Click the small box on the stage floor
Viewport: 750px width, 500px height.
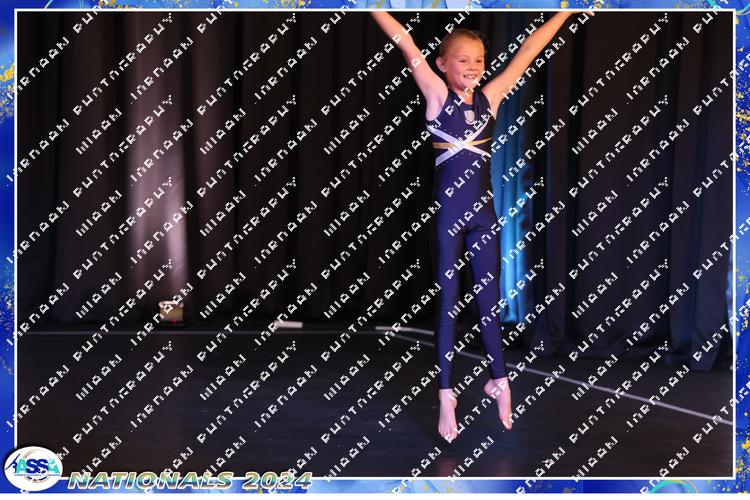click(x=171, y=312)
